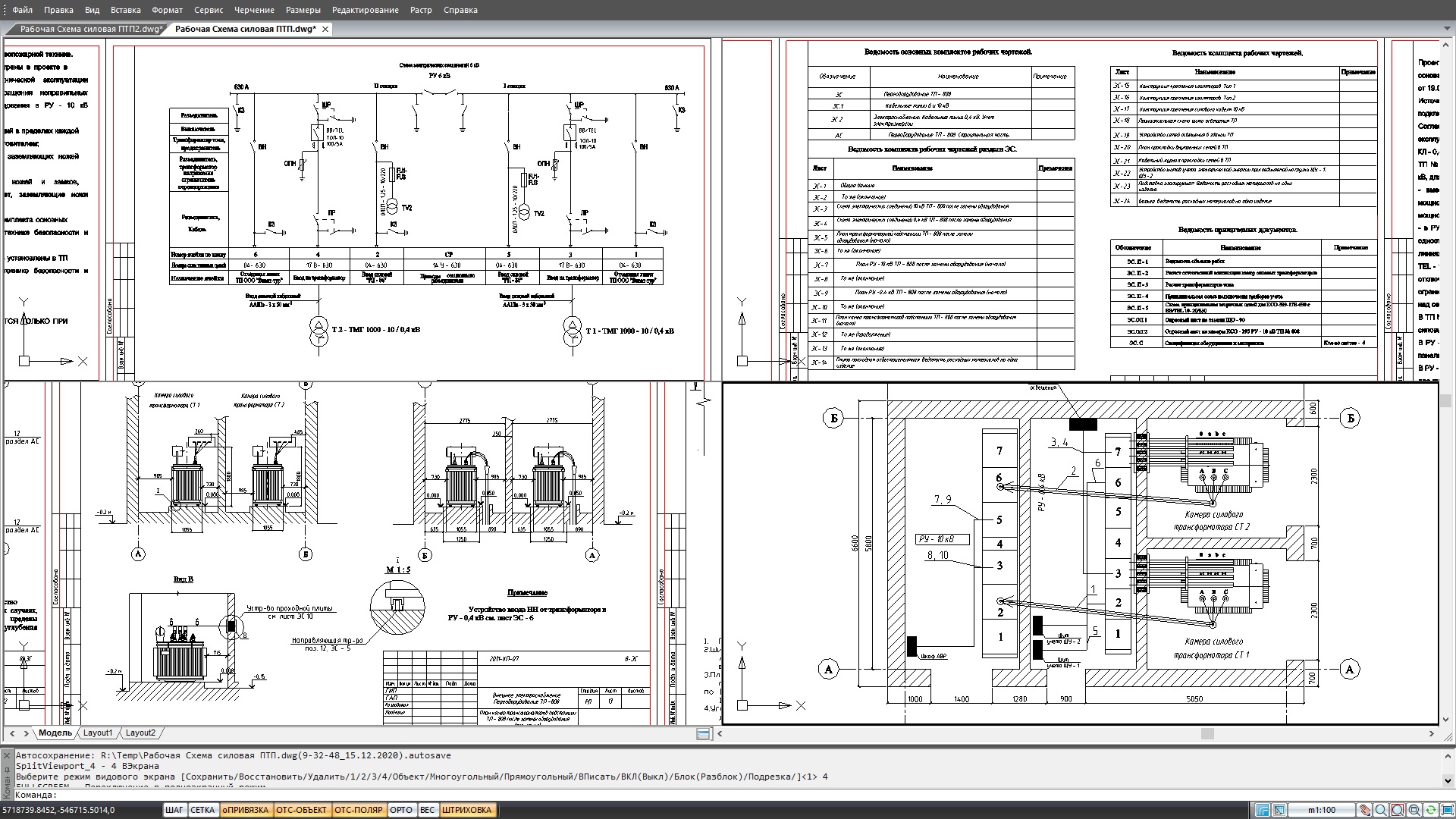Toggle ВЕС lineweight display
Screen dimensions: 1456x819
coord(428,810)
